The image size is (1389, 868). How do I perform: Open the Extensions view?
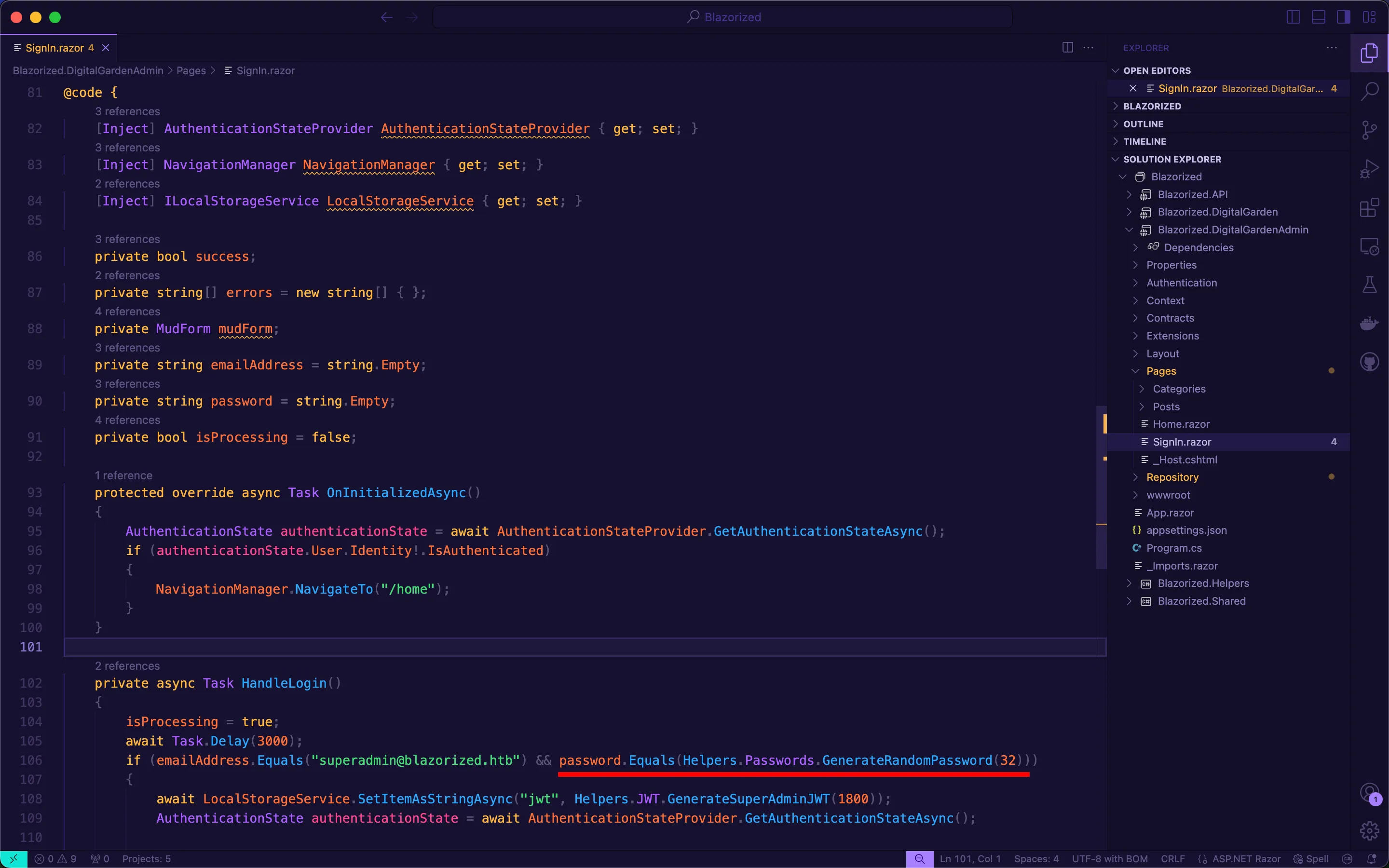tap(1369, 208)
